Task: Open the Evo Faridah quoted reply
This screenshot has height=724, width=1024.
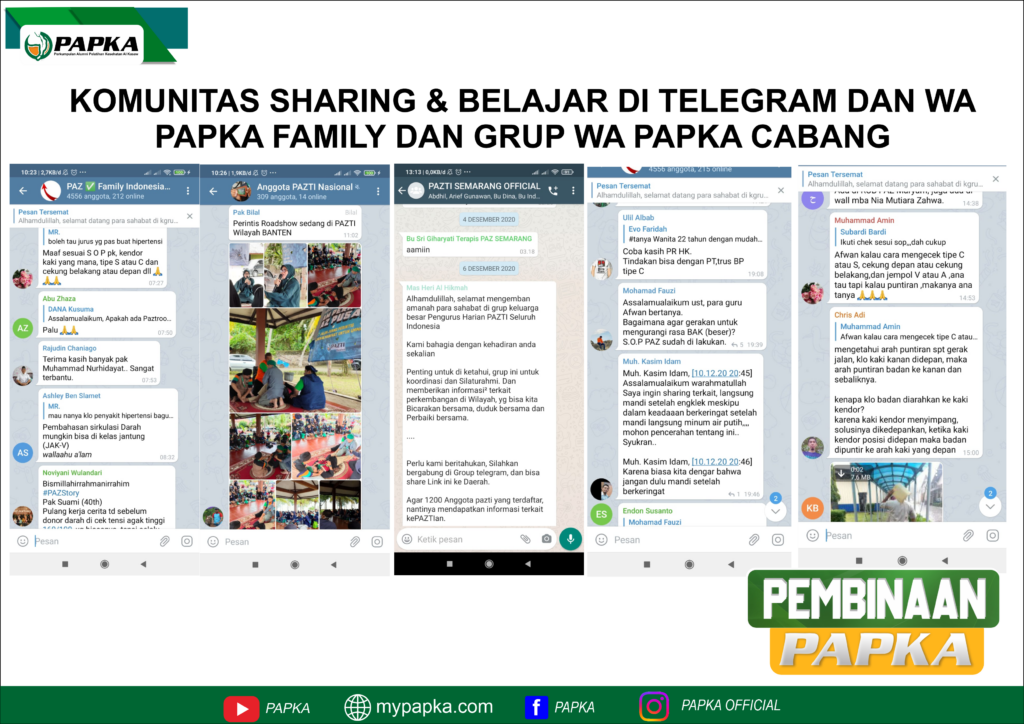Action: (x=692, y=234)
